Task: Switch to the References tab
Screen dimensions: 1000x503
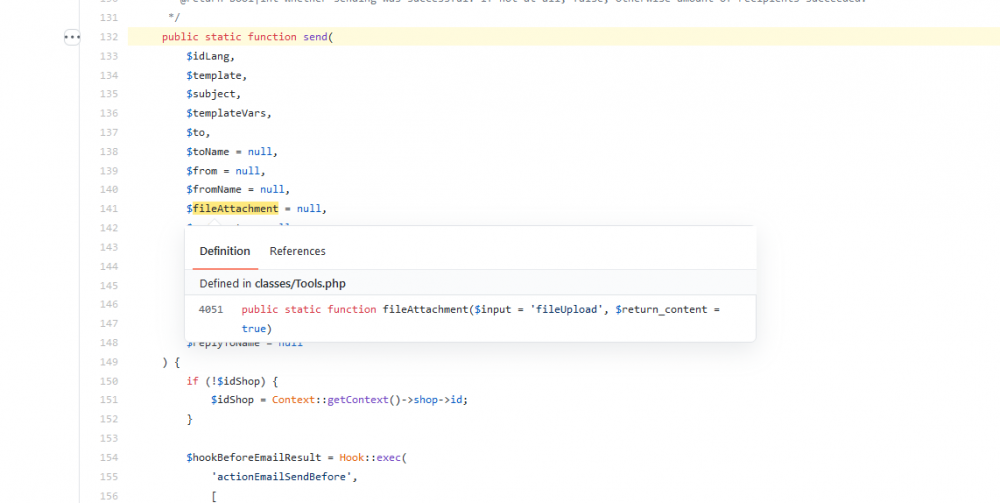Action: coord(297,251)
